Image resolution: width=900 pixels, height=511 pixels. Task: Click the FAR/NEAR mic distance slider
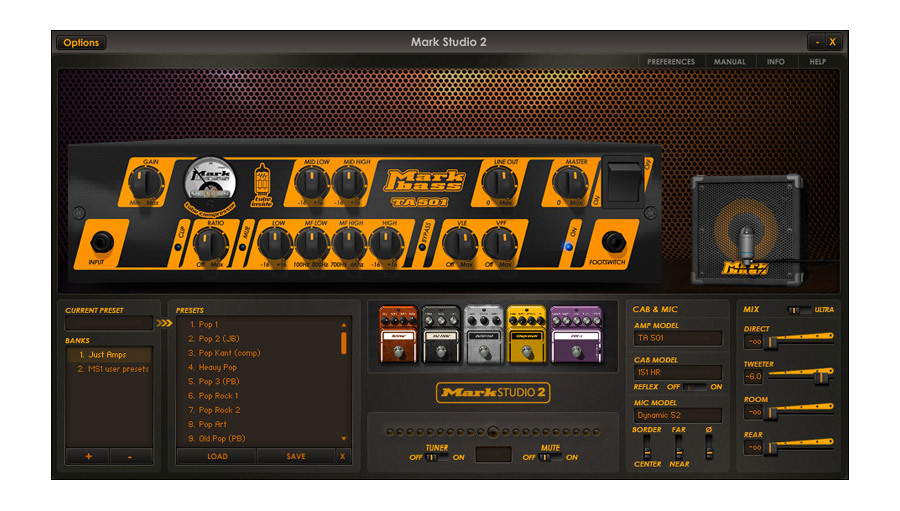point(678,447)
